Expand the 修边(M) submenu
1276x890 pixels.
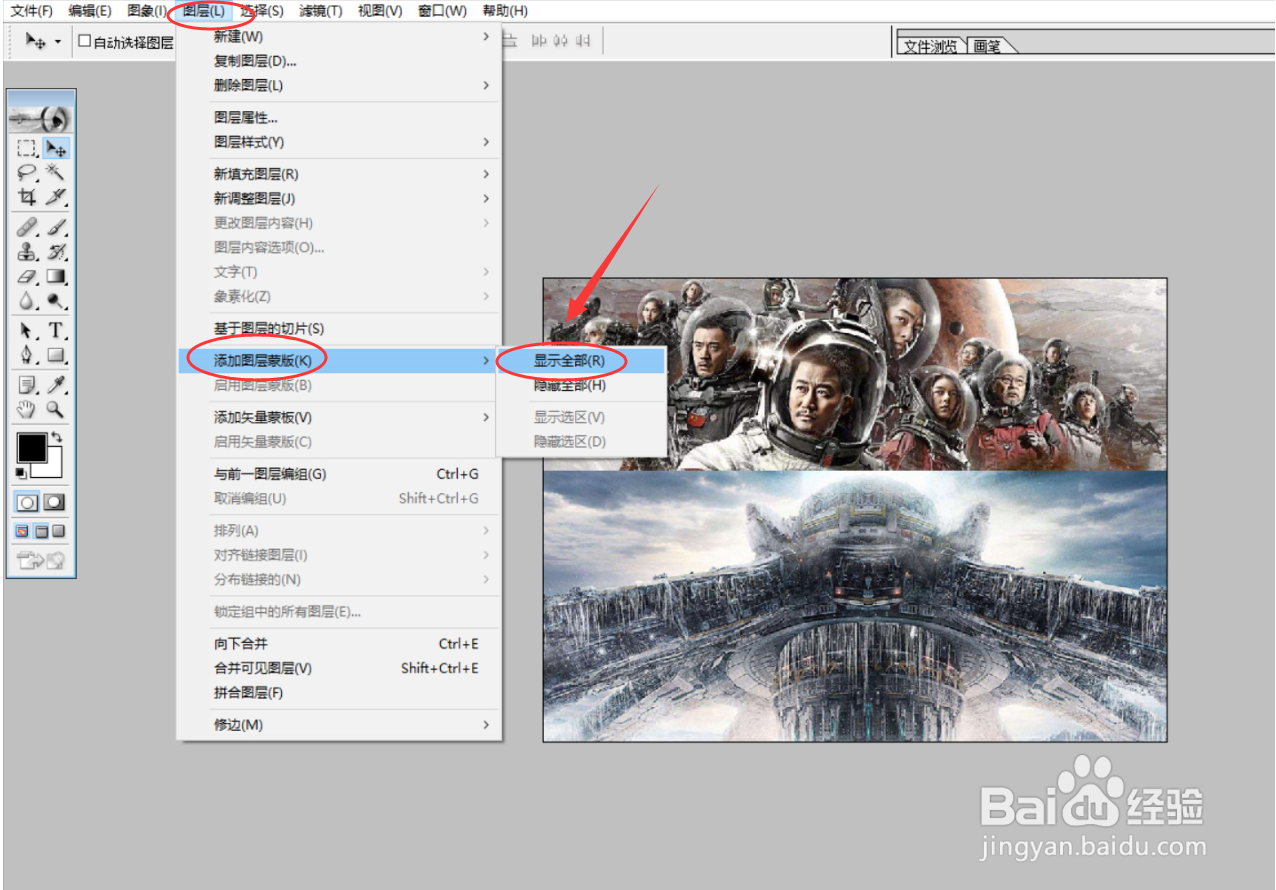coord(339,725)
